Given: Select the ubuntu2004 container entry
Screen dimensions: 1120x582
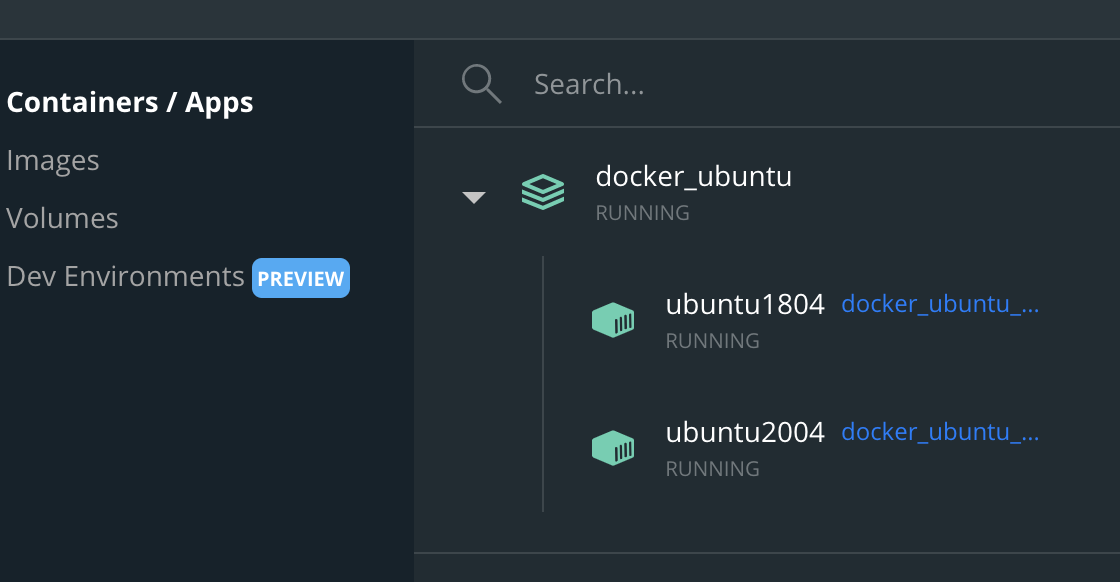Looking at the screenshot, I should click(x=744, y=432).
